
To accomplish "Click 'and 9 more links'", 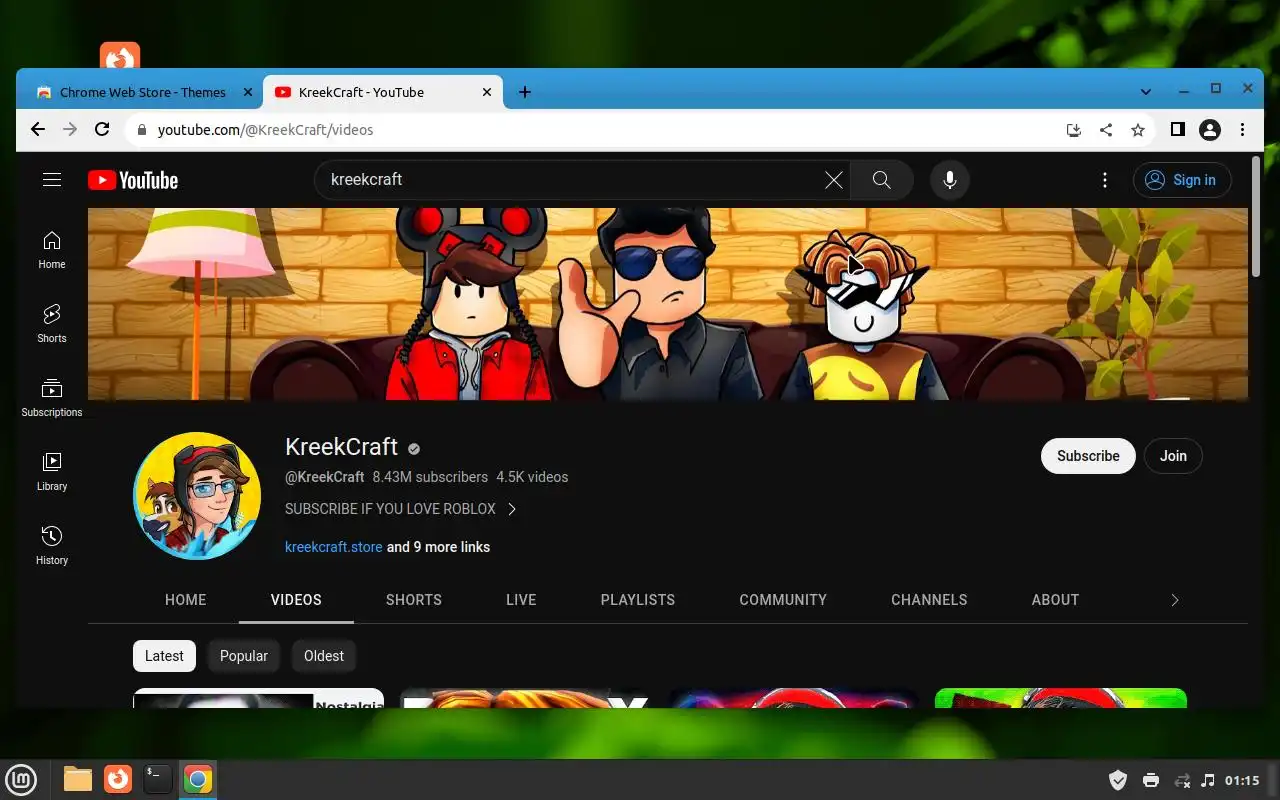I will [438, 547].
